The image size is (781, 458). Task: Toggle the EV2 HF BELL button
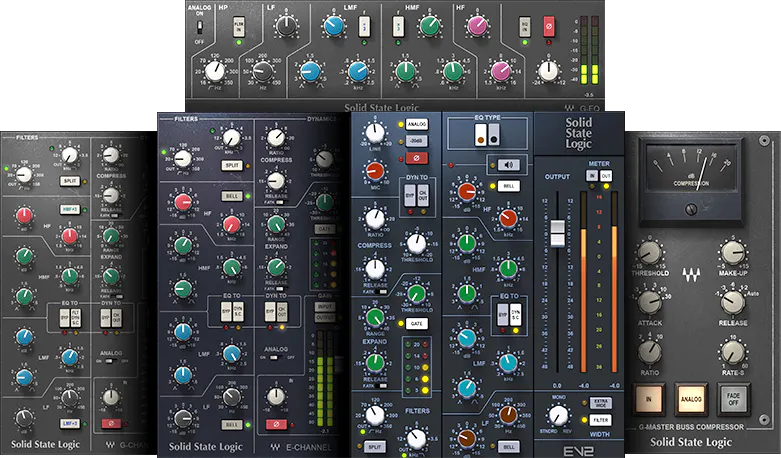click(509, 186)
